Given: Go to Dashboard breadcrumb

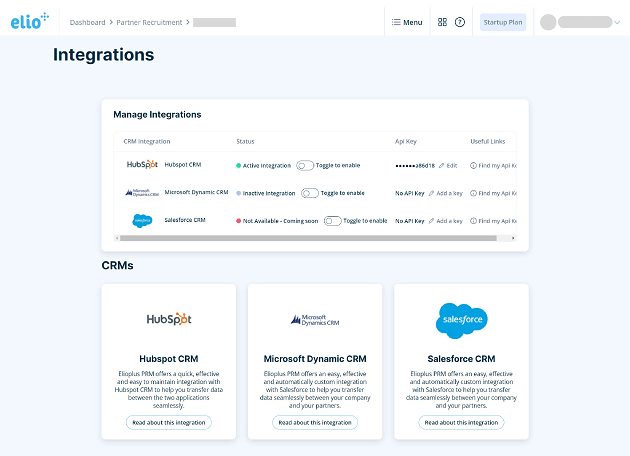Looking at the screenshot, I should (87, 22).
